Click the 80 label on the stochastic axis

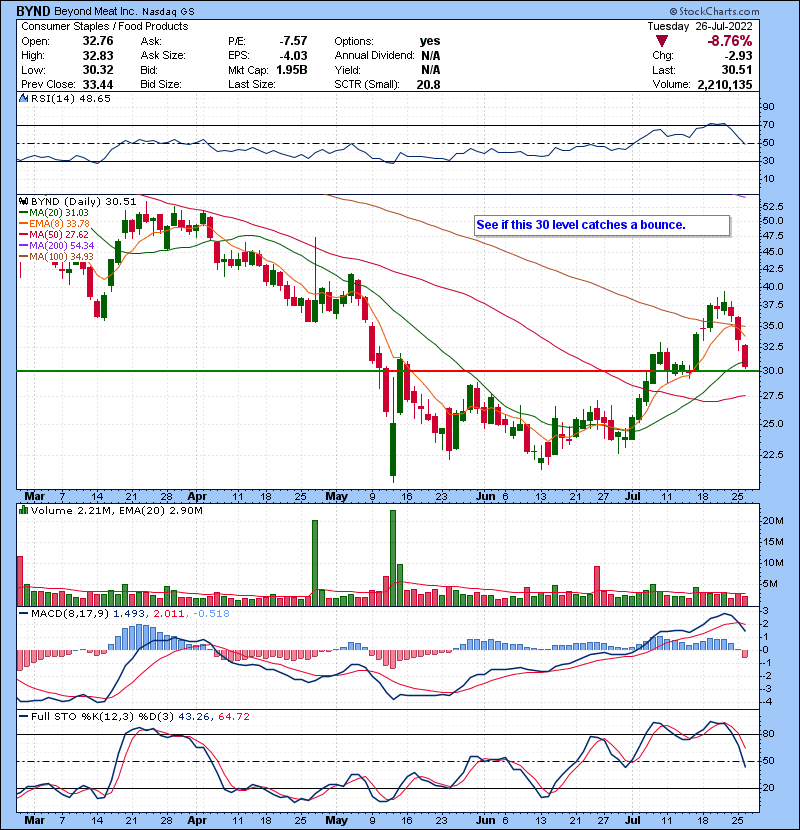point(768,734)
